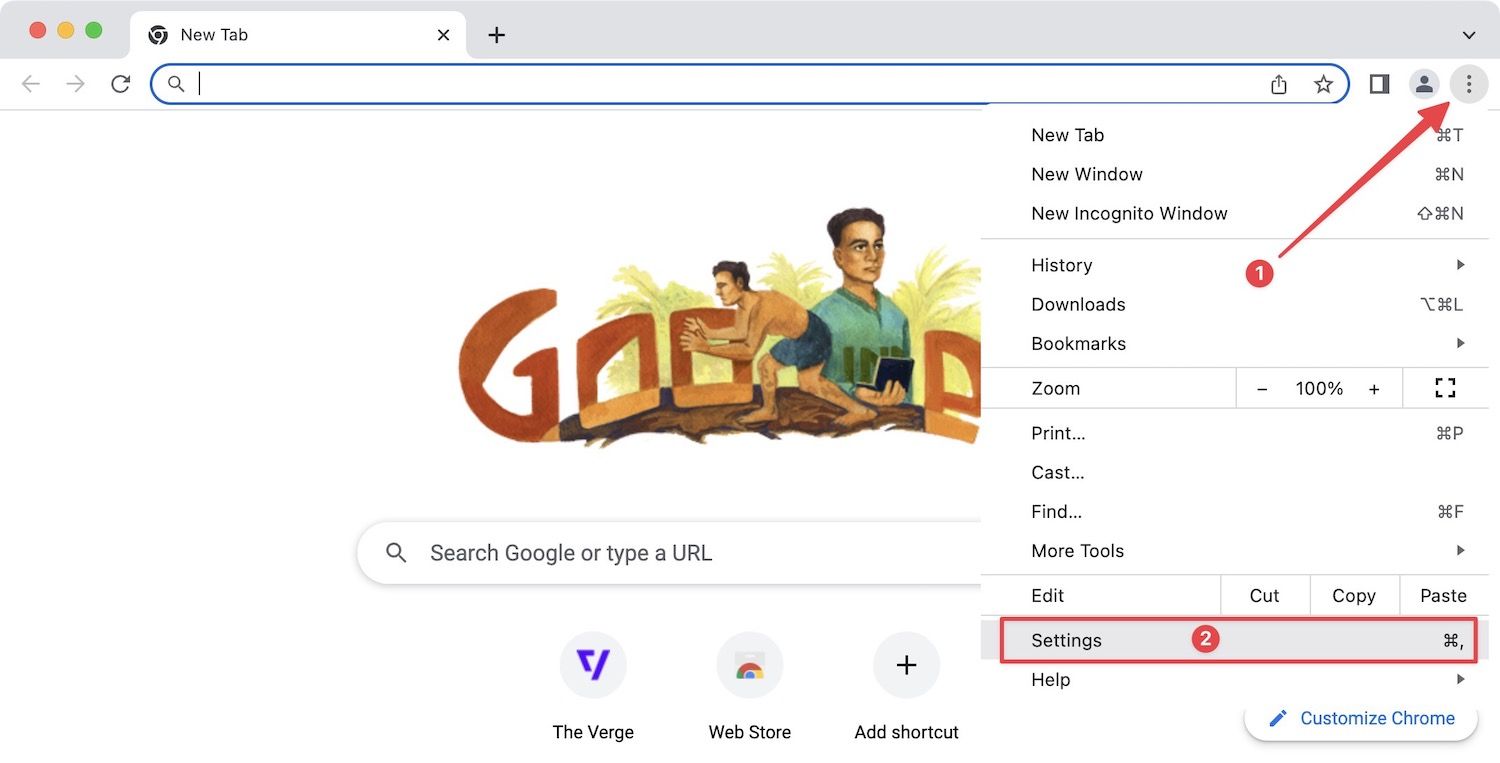This screenshot has width=1500, height=763.
Task: Open a new tab with plus button
Action: pos(496,35)
